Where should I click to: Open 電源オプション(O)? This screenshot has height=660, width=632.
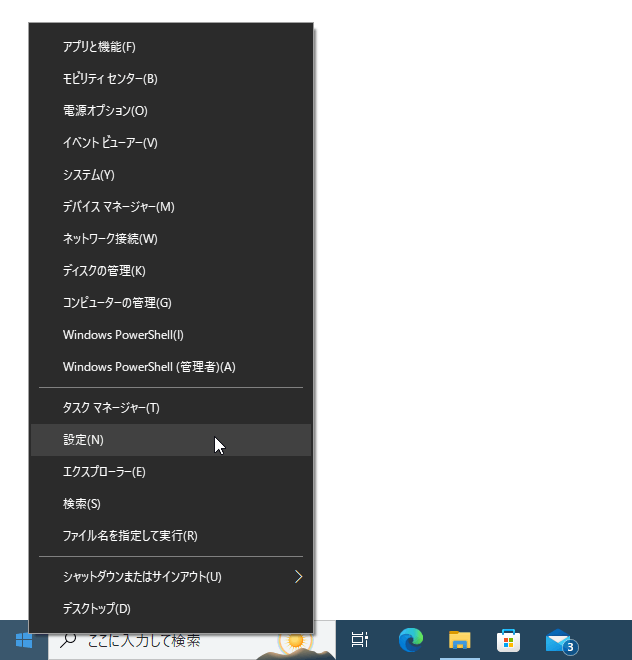click(171, 110)
